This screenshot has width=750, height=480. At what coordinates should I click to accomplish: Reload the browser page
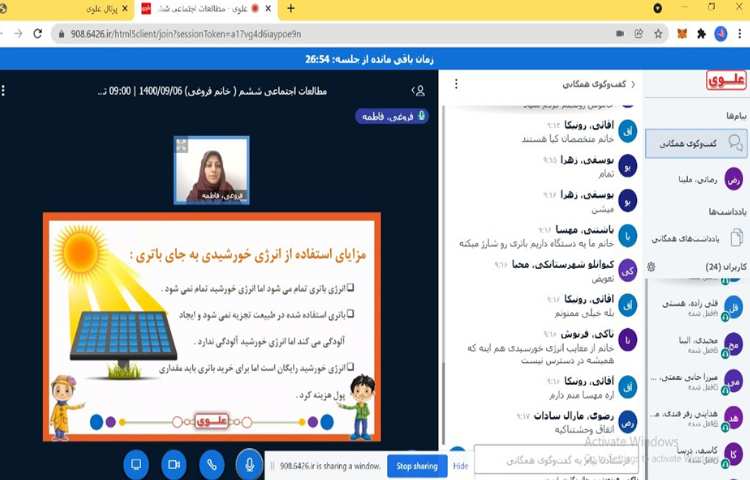[x=38, y=33]
